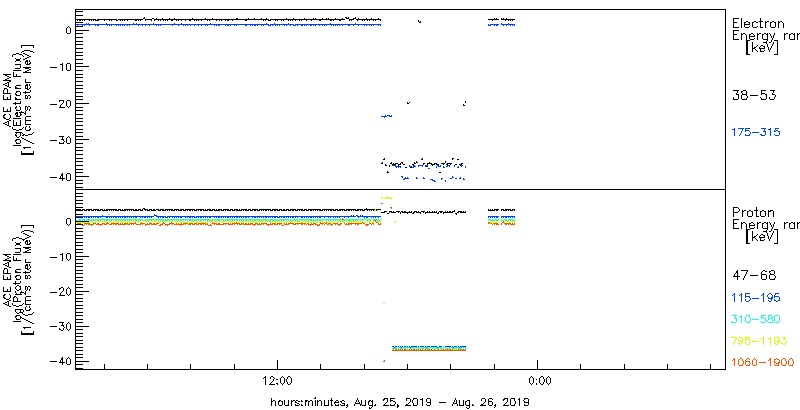Click the -30 tick label on proton axis
This screenshot has height=410, width=800.
point(62,326)
